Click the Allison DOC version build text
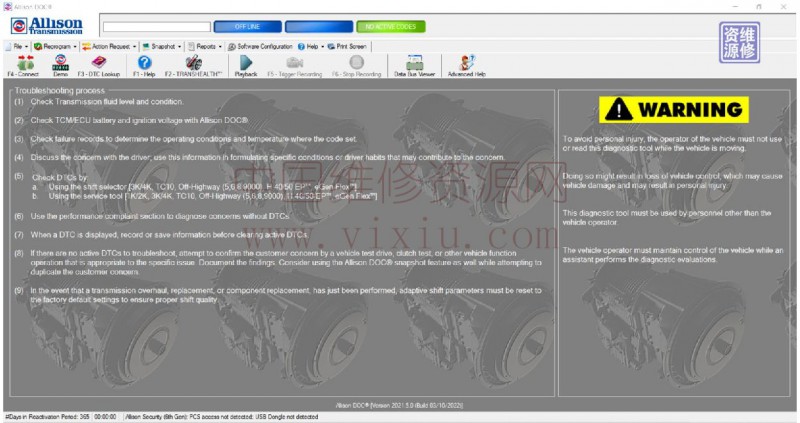Viewport: 800px width, 423px height. (x=399, y=405)
